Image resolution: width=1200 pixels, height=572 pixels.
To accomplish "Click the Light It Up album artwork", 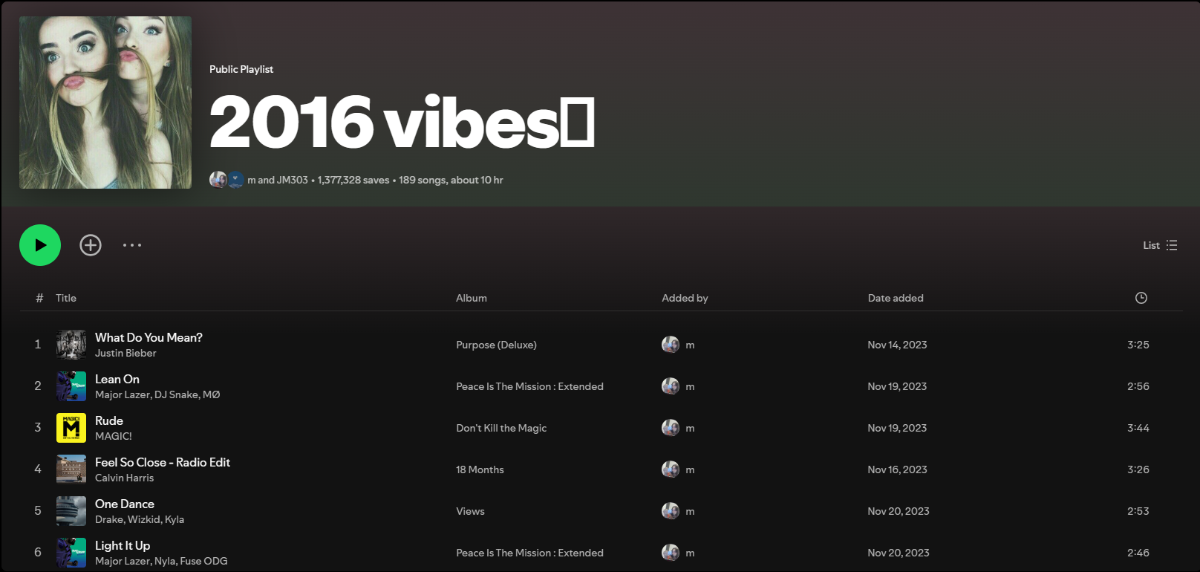I will (x=71, y=553).
